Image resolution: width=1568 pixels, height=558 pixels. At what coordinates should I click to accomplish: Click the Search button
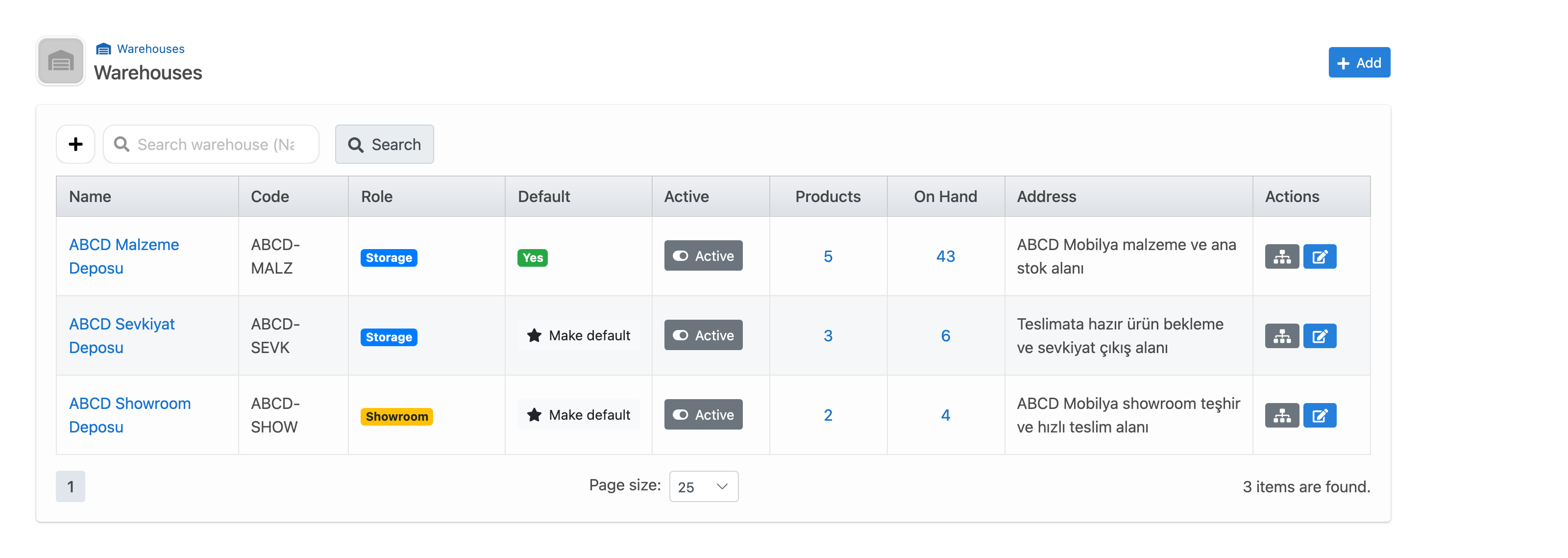pyautogui.click(x=384, y=144)
